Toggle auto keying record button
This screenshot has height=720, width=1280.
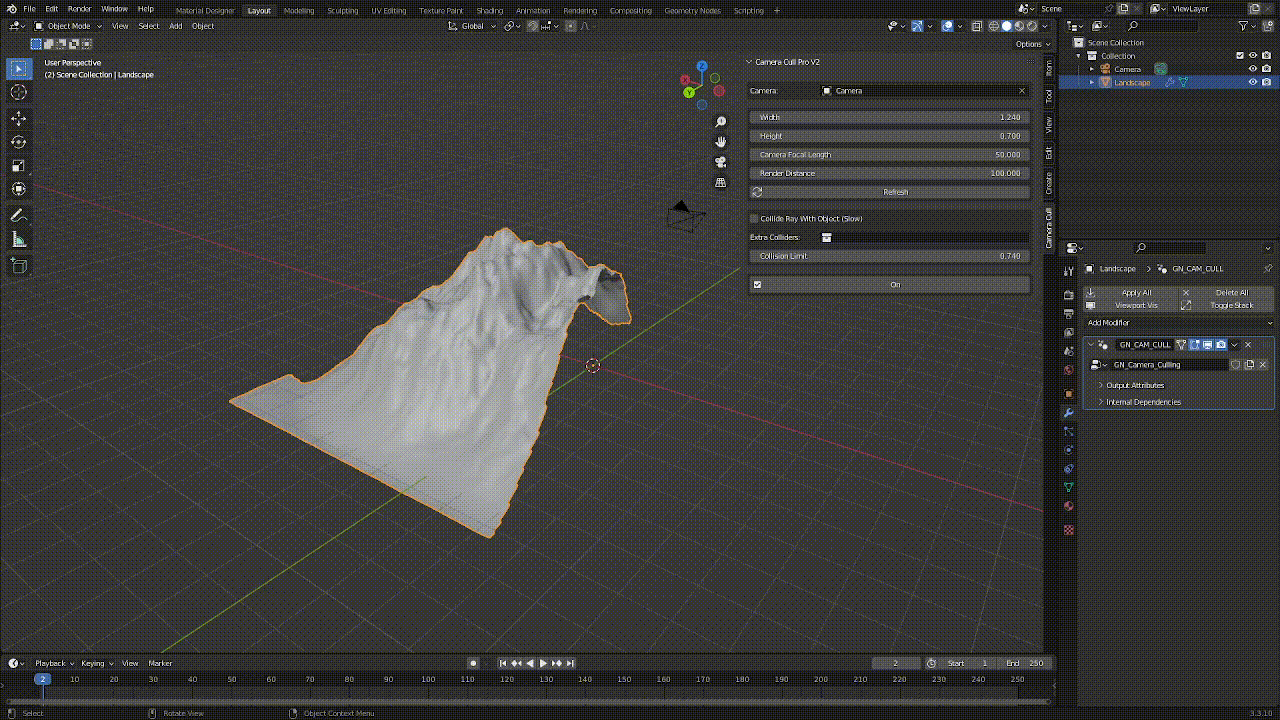474,663
